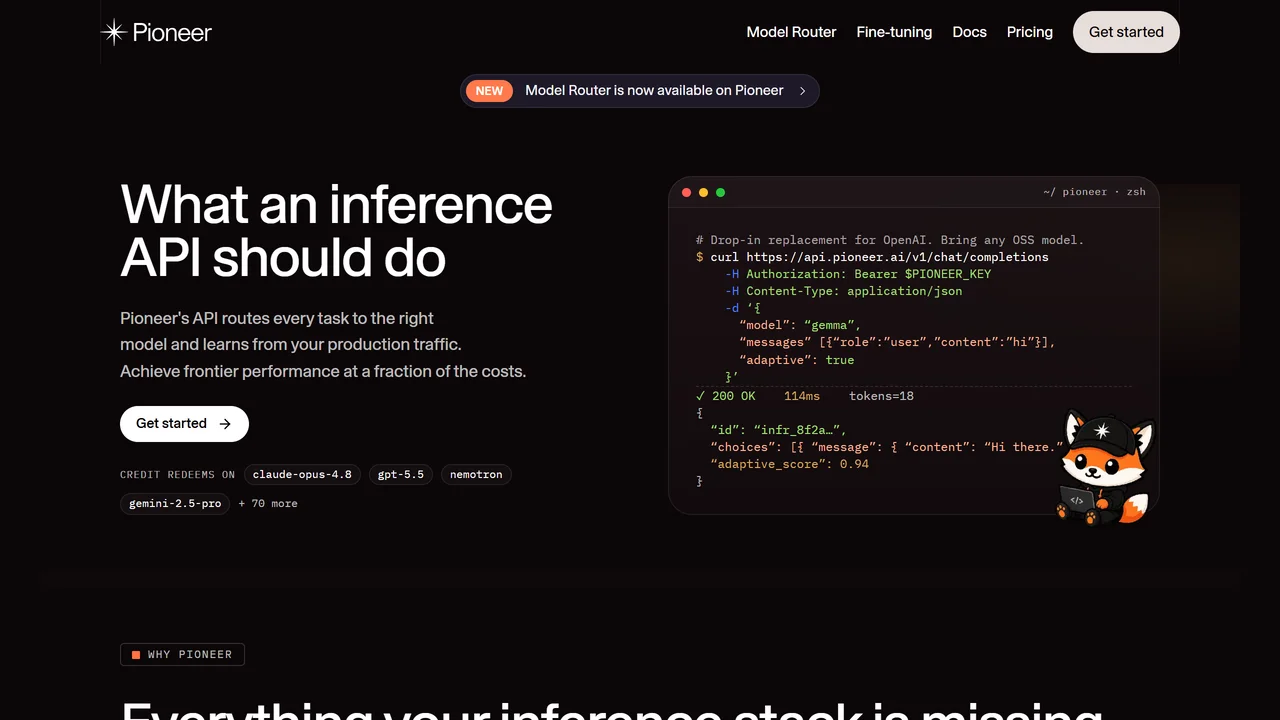
Task: Open the NEW Model Router announcement banner
Action: [640, 91]
